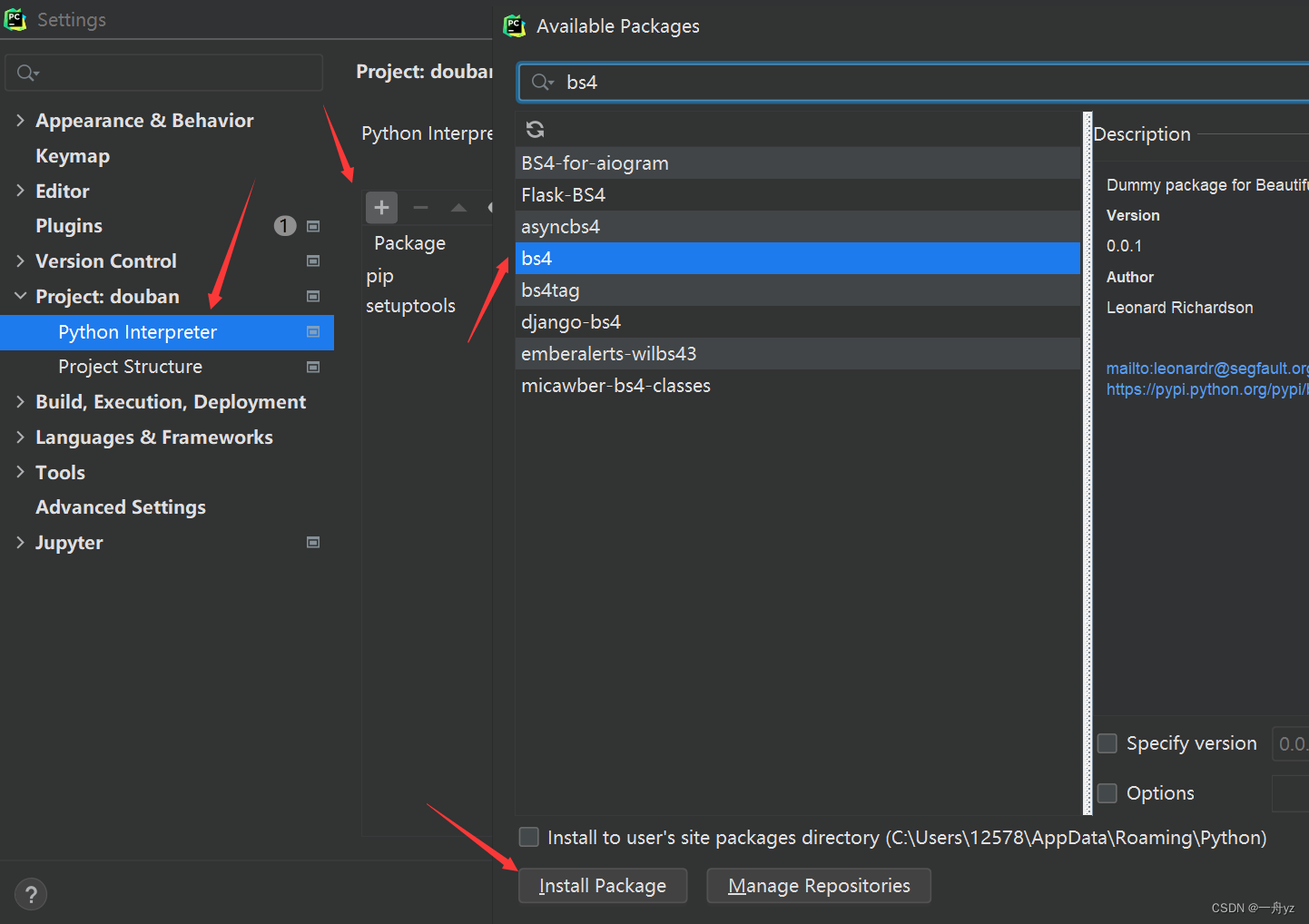Click project-level icon beside Plugins

(x=313, y=226)
